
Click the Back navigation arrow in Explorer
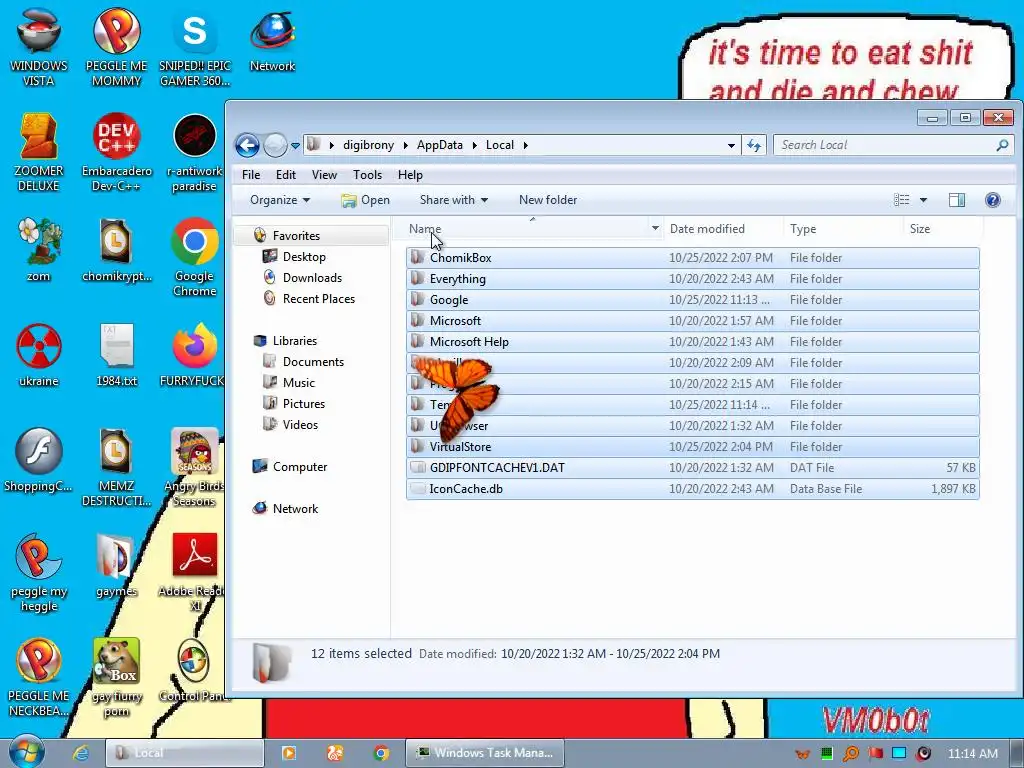[248, 145]
